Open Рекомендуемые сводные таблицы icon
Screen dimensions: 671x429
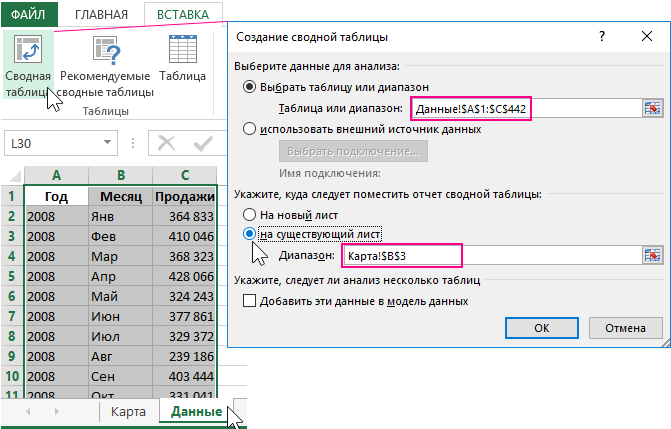105,52
